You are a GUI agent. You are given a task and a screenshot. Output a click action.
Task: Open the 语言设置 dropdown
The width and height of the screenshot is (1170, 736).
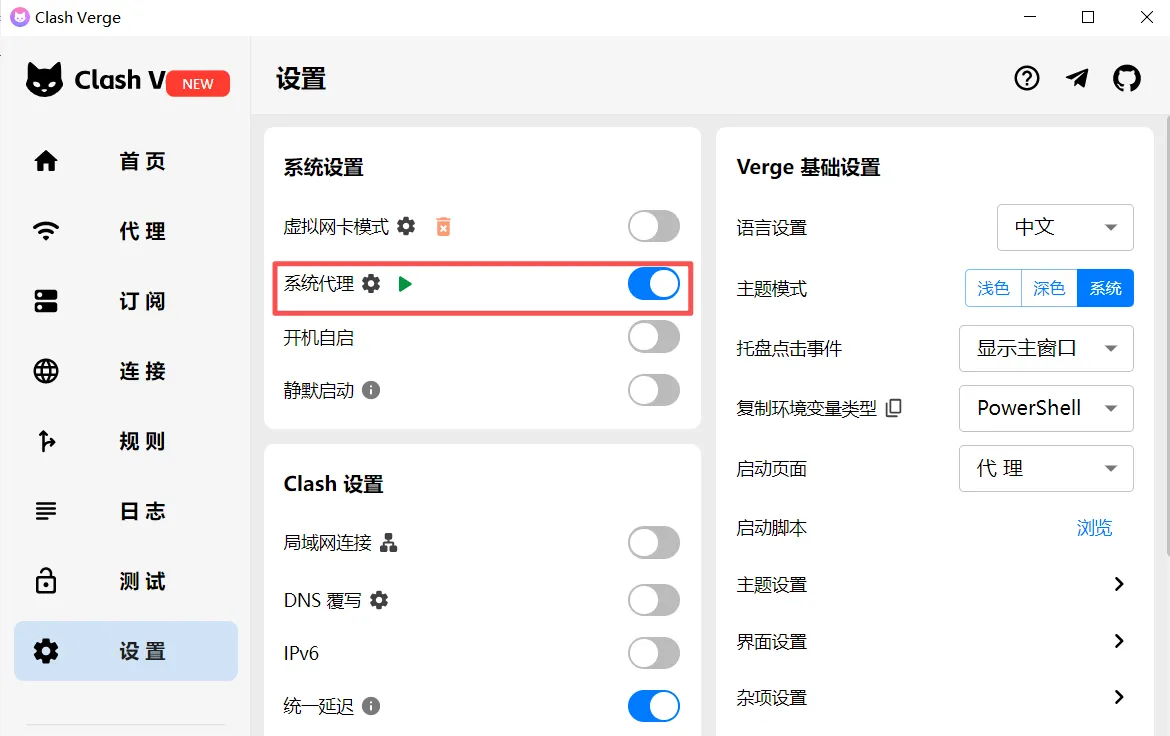1065,227
